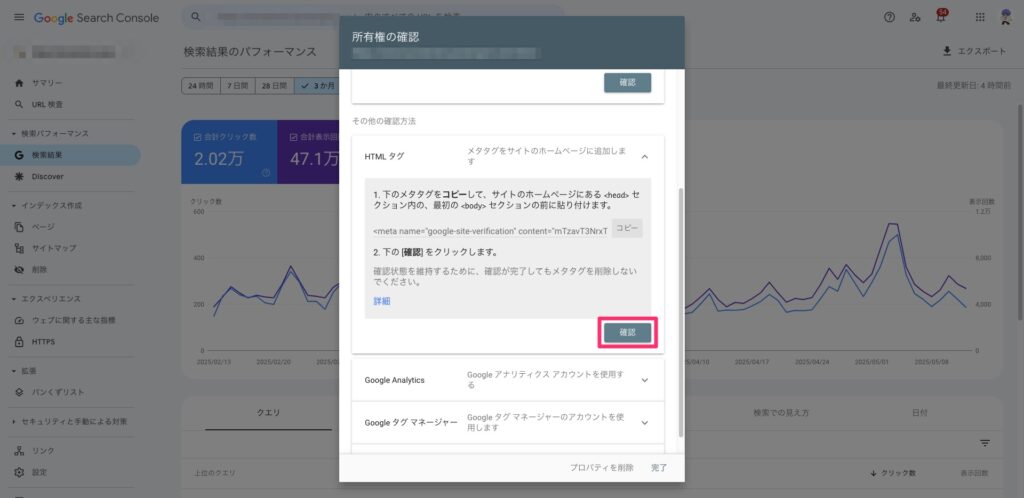This screenshot has height=498, width=1024.
Task: Click the help question mark icon
Action: click(889, 18)
